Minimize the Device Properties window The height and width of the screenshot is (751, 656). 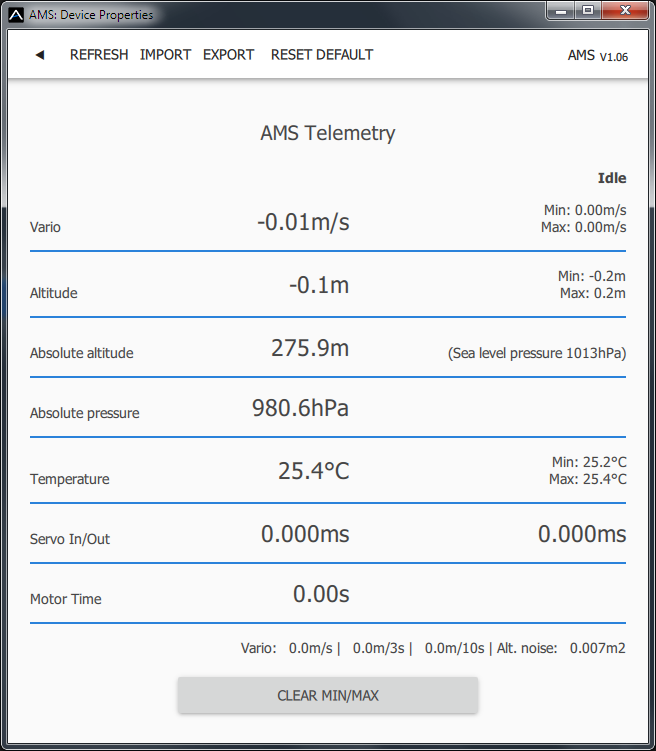point(562,11)
